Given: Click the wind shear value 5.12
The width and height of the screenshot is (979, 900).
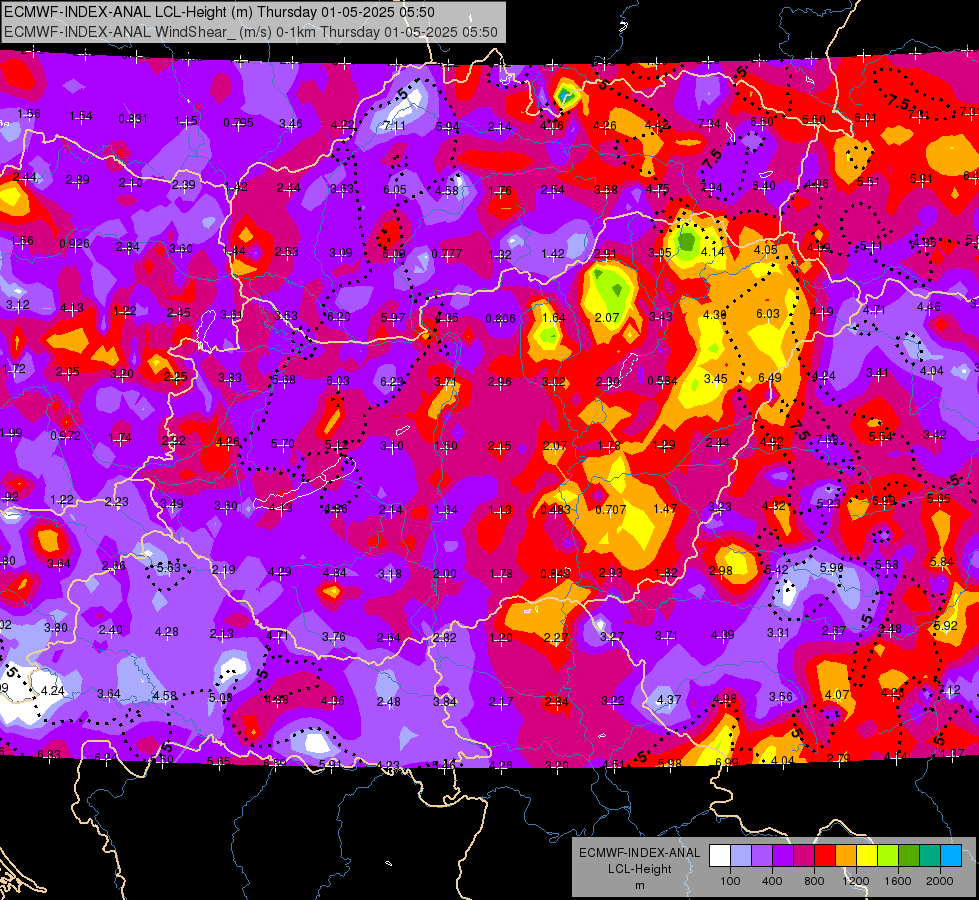Looking at the screenshot, I should 336,445.
